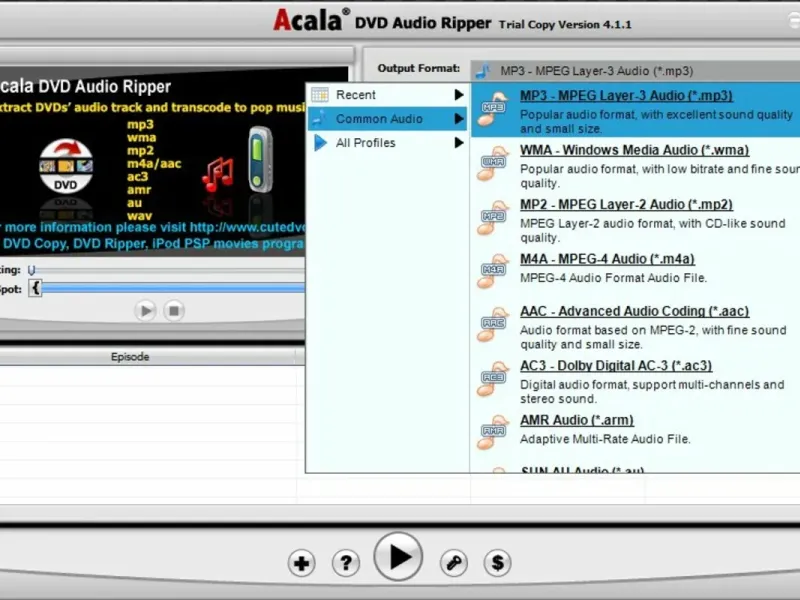Click the 'MPEG Layer-2 audio format' description text
Viewport: 800px width, 600px height.
coord(653,230)
